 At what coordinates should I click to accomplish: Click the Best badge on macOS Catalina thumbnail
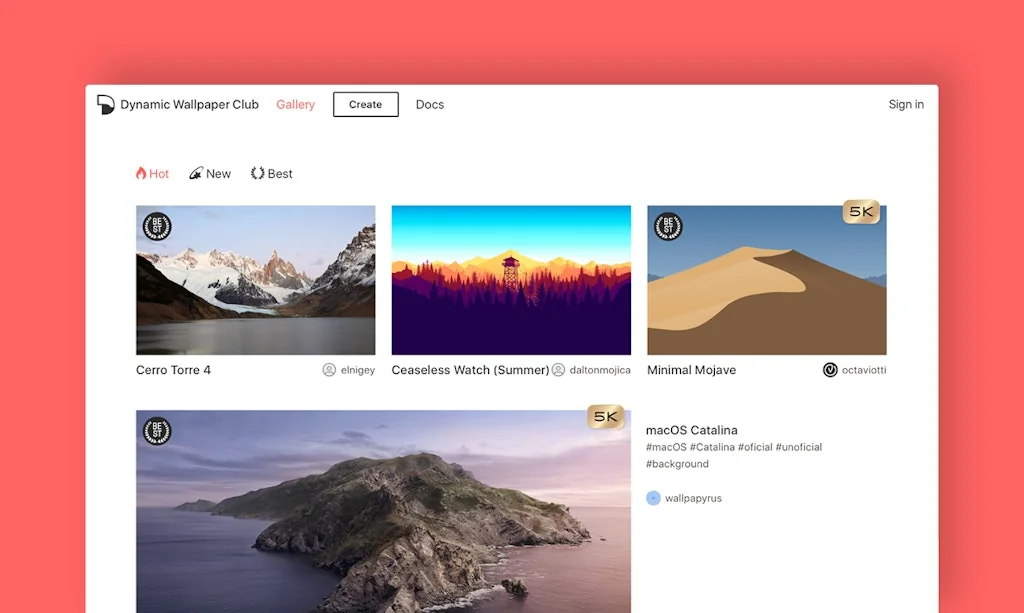point(158,431)
